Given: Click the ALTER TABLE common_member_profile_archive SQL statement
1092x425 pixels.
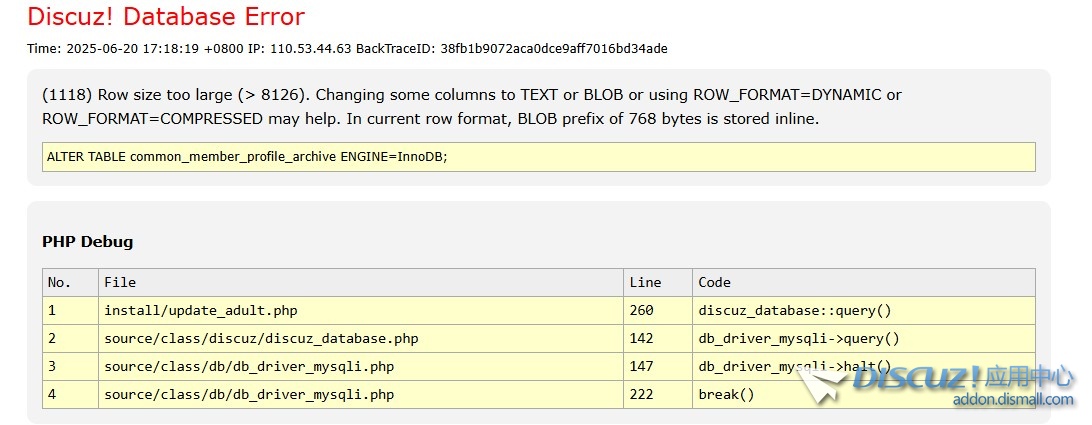Looking at the screenshot, I should click(538, 157).
